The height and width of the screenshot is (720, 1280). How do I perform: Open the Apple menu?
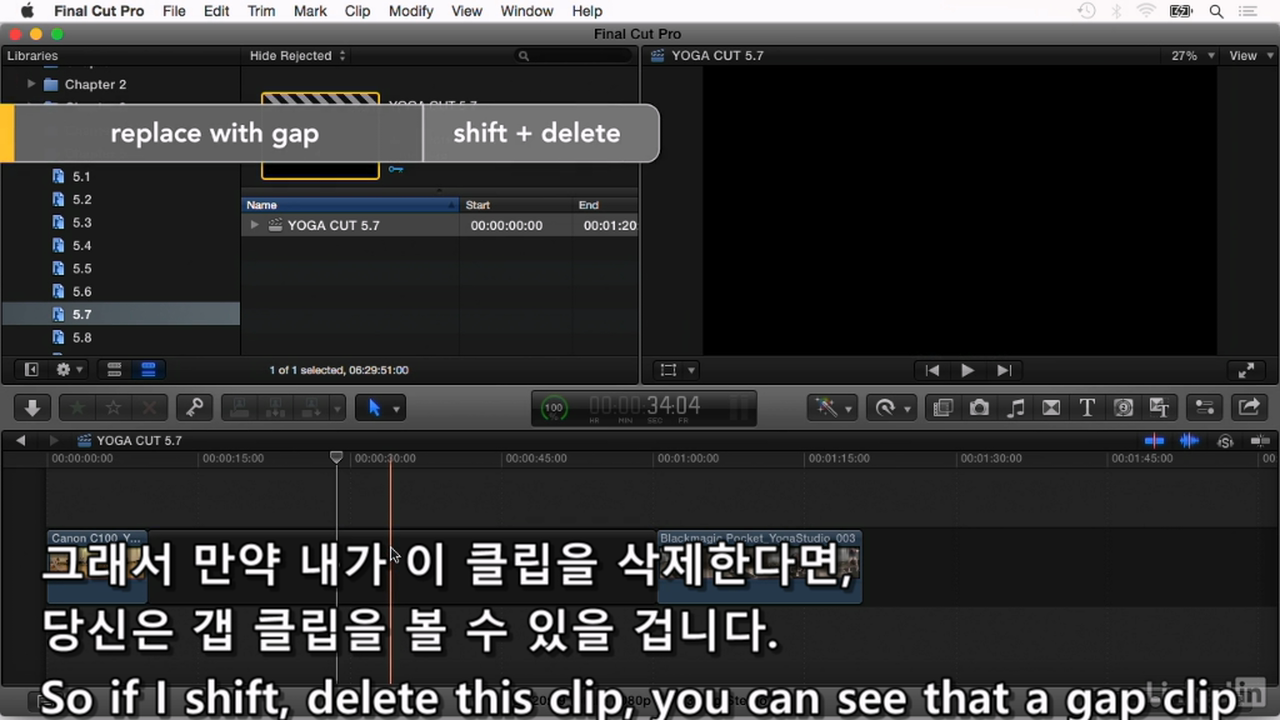pos(27,11)
